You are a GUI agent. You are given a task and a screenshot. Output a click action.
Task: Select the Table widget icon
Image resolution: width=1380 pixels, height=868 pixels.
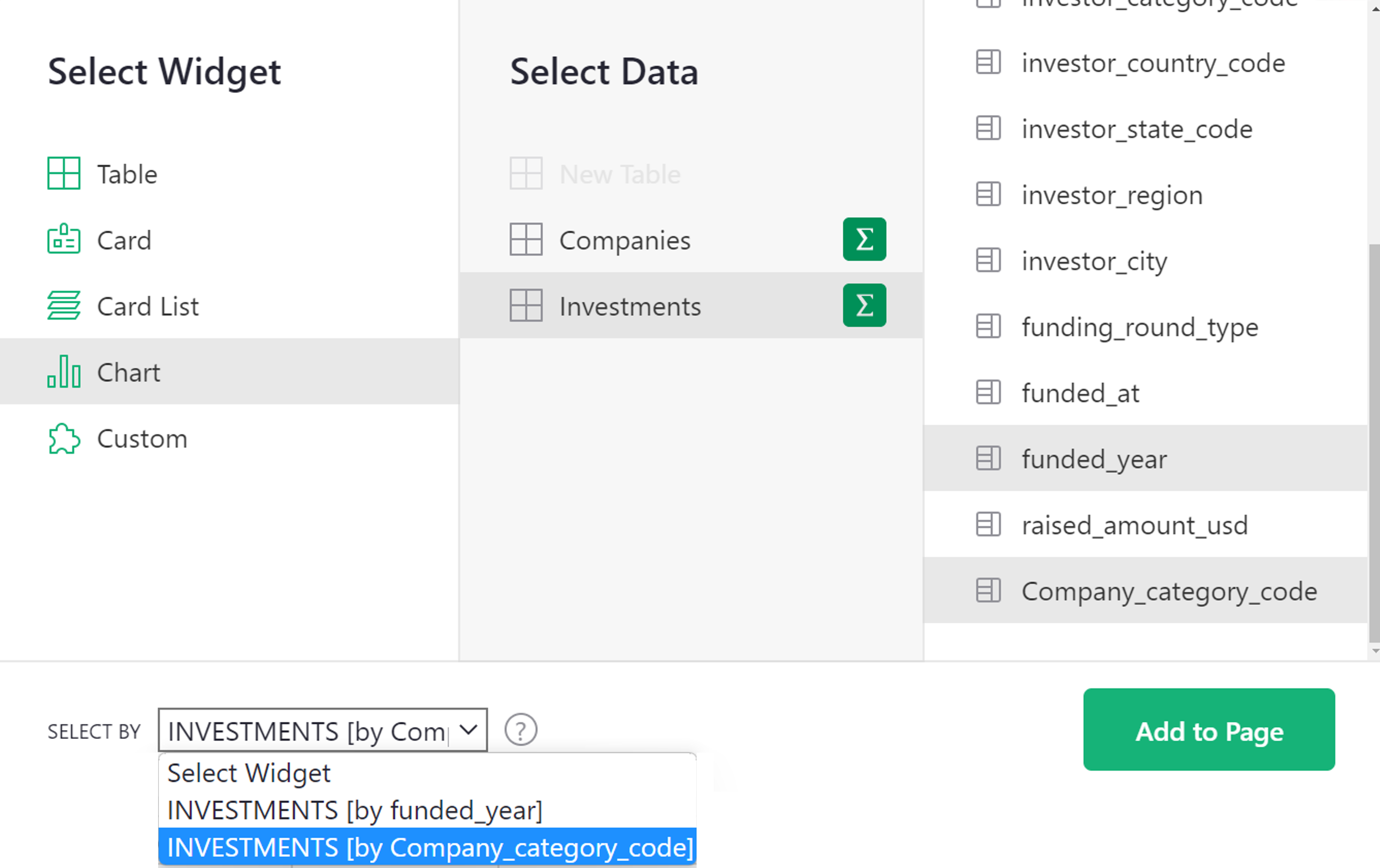[x=64, y=174]
